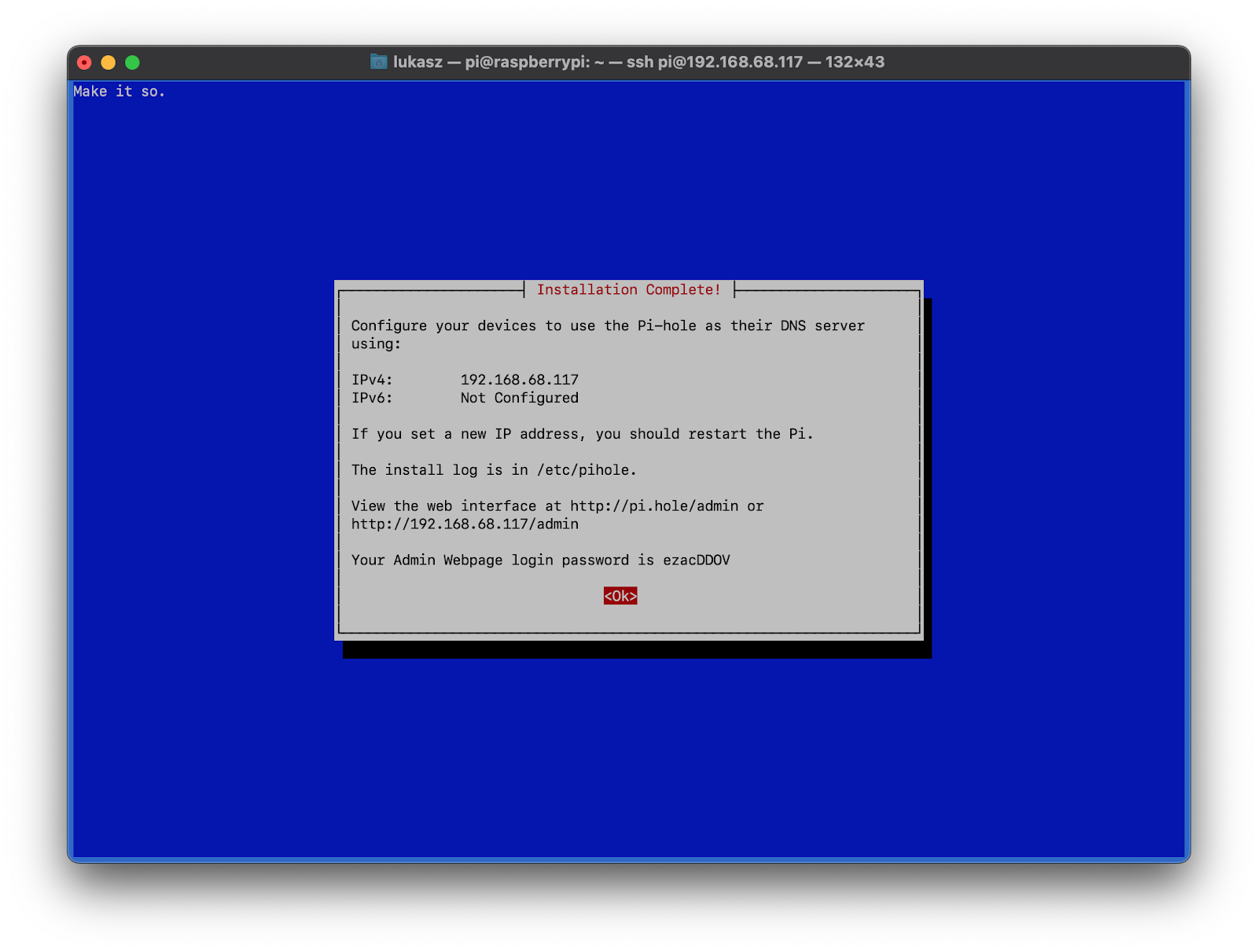The image size is (1258, 952).
Task: Click the 'Make it so.' terminal line
Action: 120,91
